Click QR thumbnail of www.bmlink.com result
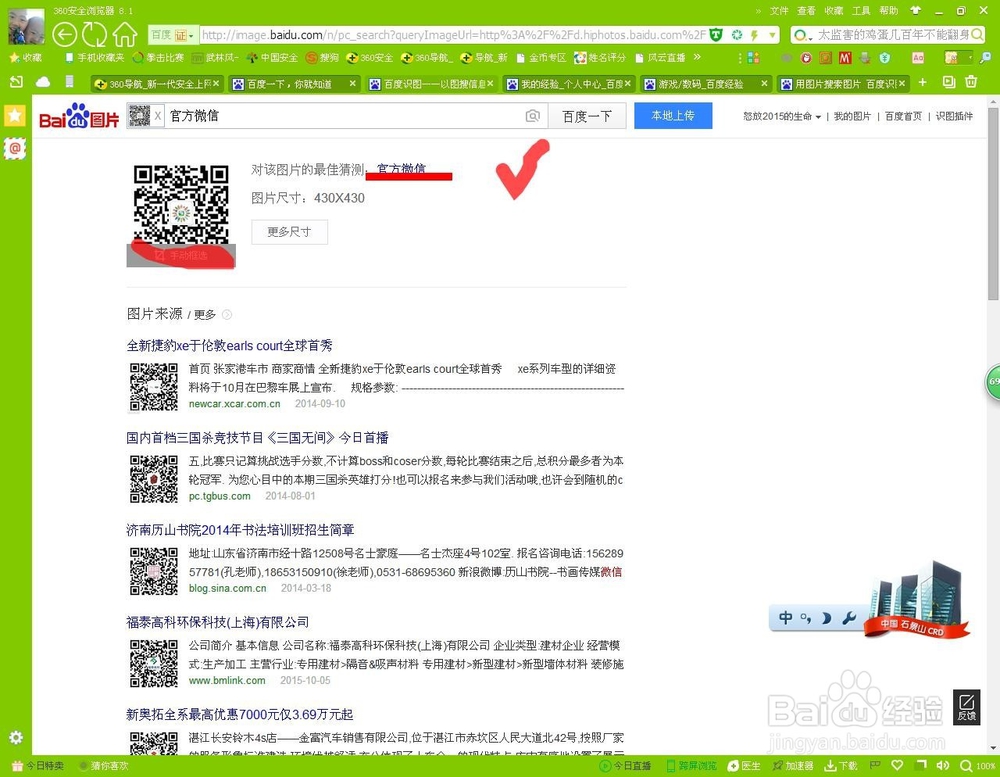Image resolution: width=1000 pixels, height=777 pixels. 154,663
